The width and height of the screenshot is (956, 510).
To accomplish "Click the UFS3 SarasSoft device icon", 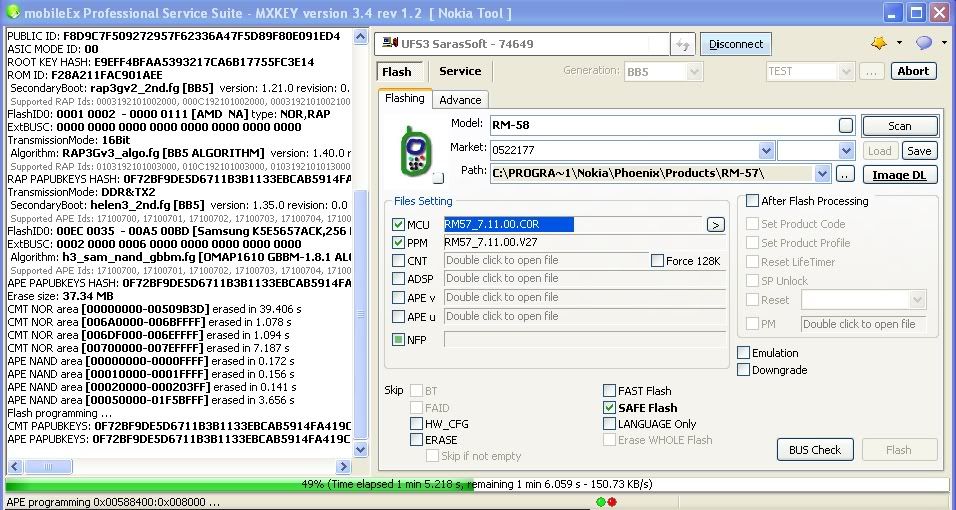I will pos(391,44).
